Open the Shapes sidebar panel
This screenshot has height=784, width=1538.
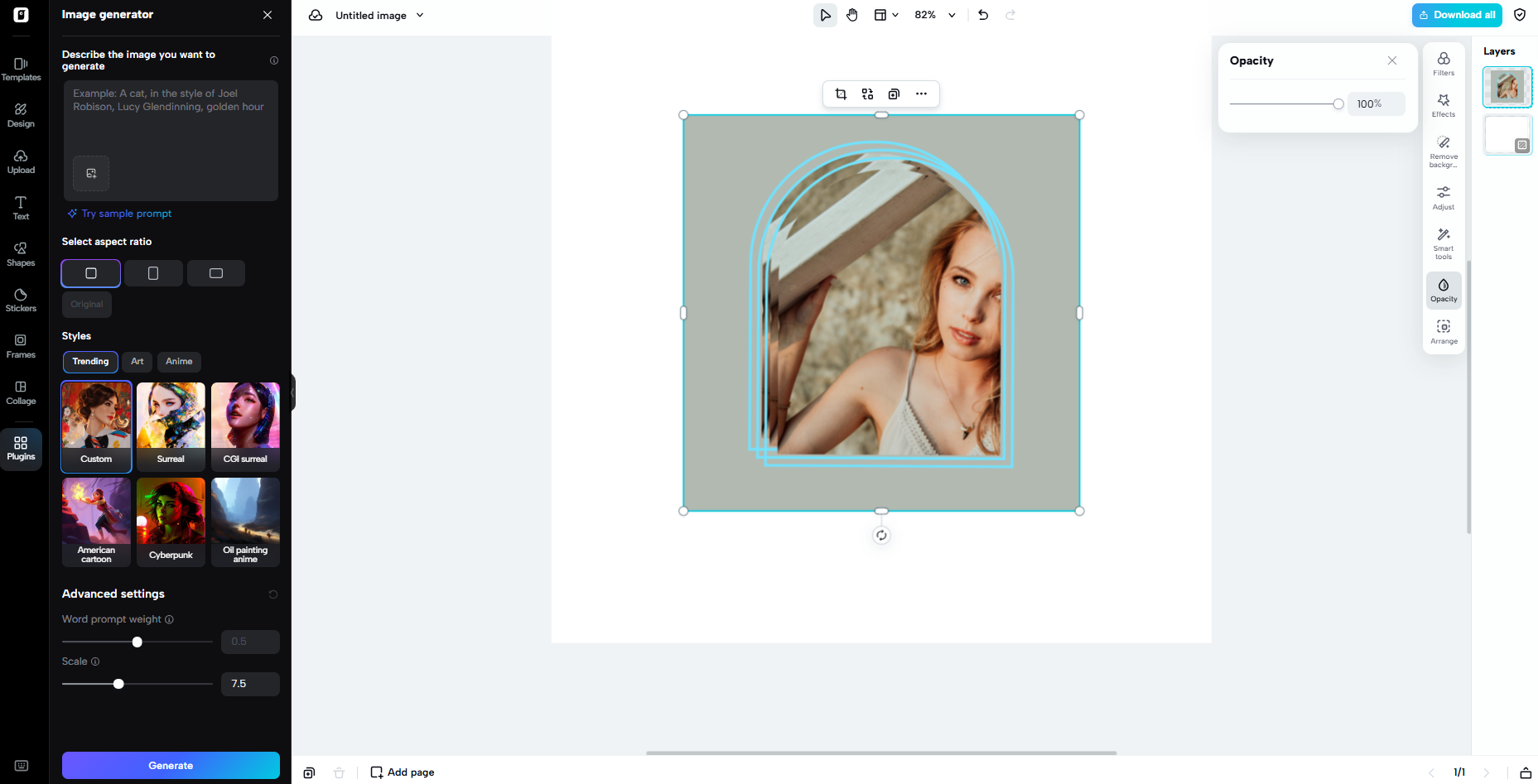point(21,253)
